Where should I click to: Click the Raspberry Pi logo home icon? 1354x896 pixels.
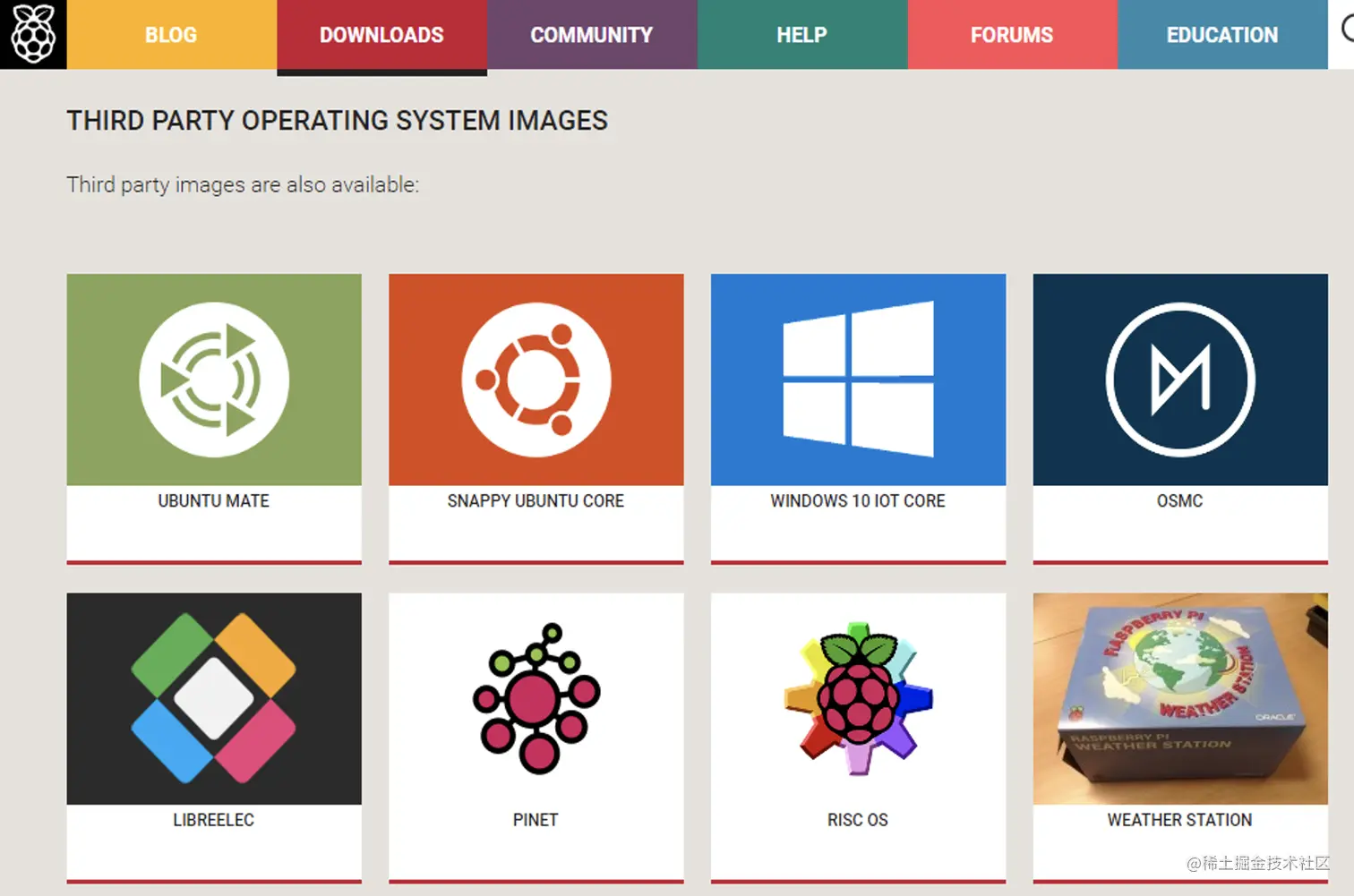tap(33, 34)
